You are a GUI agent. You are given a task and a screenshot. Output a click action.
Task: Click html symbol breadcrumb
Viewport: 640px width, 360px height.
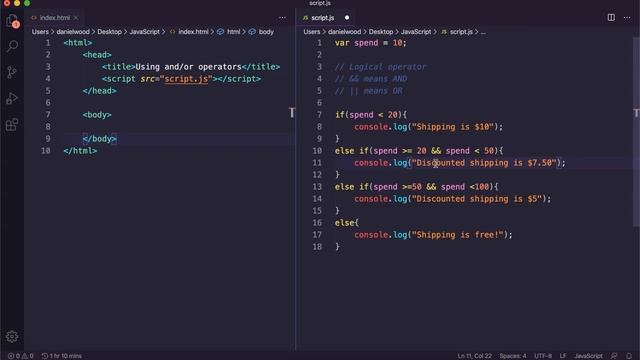click(229, 31)
